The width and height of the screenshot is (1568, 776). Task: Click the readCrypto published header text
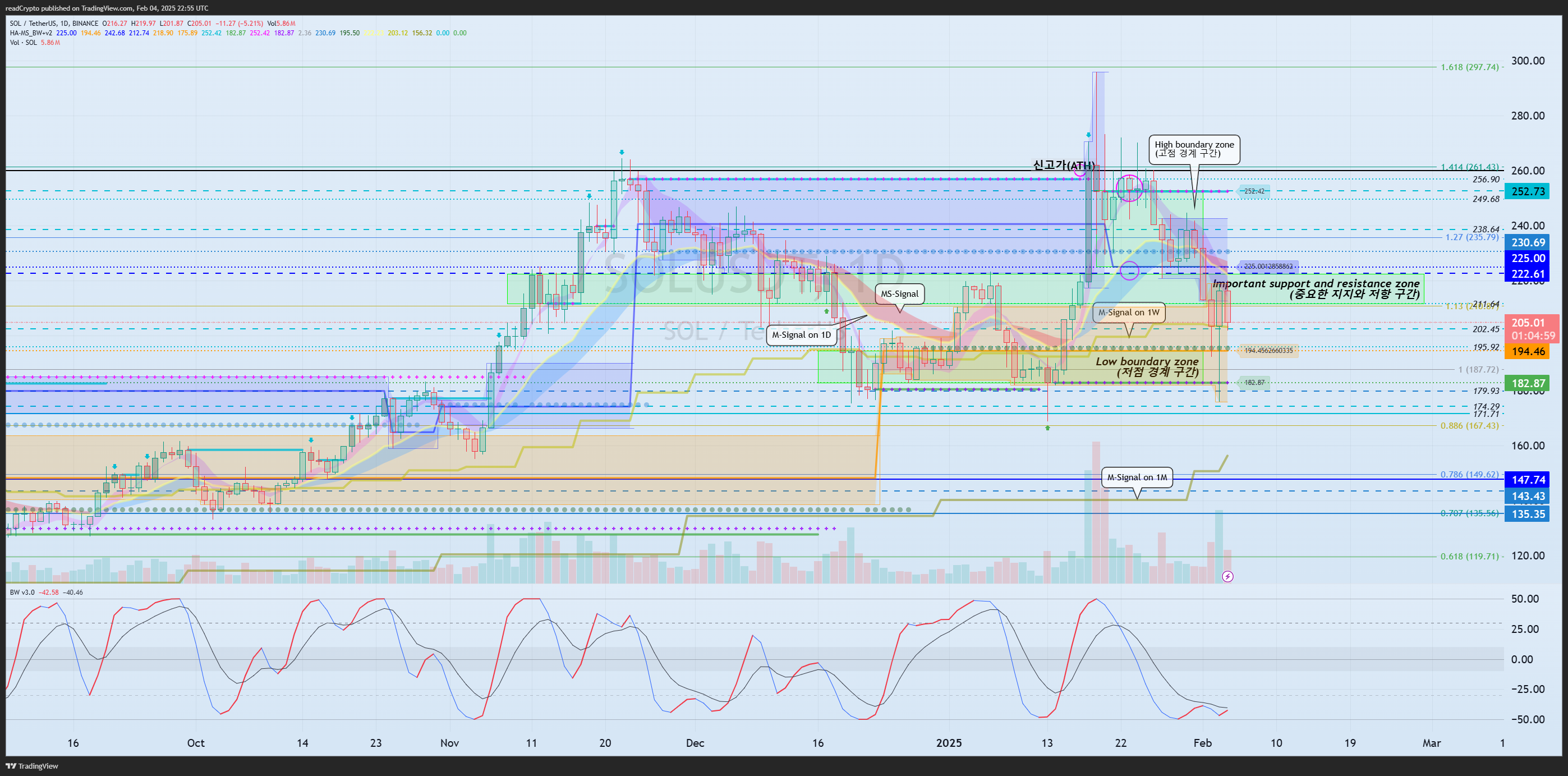tap(106, 8)
